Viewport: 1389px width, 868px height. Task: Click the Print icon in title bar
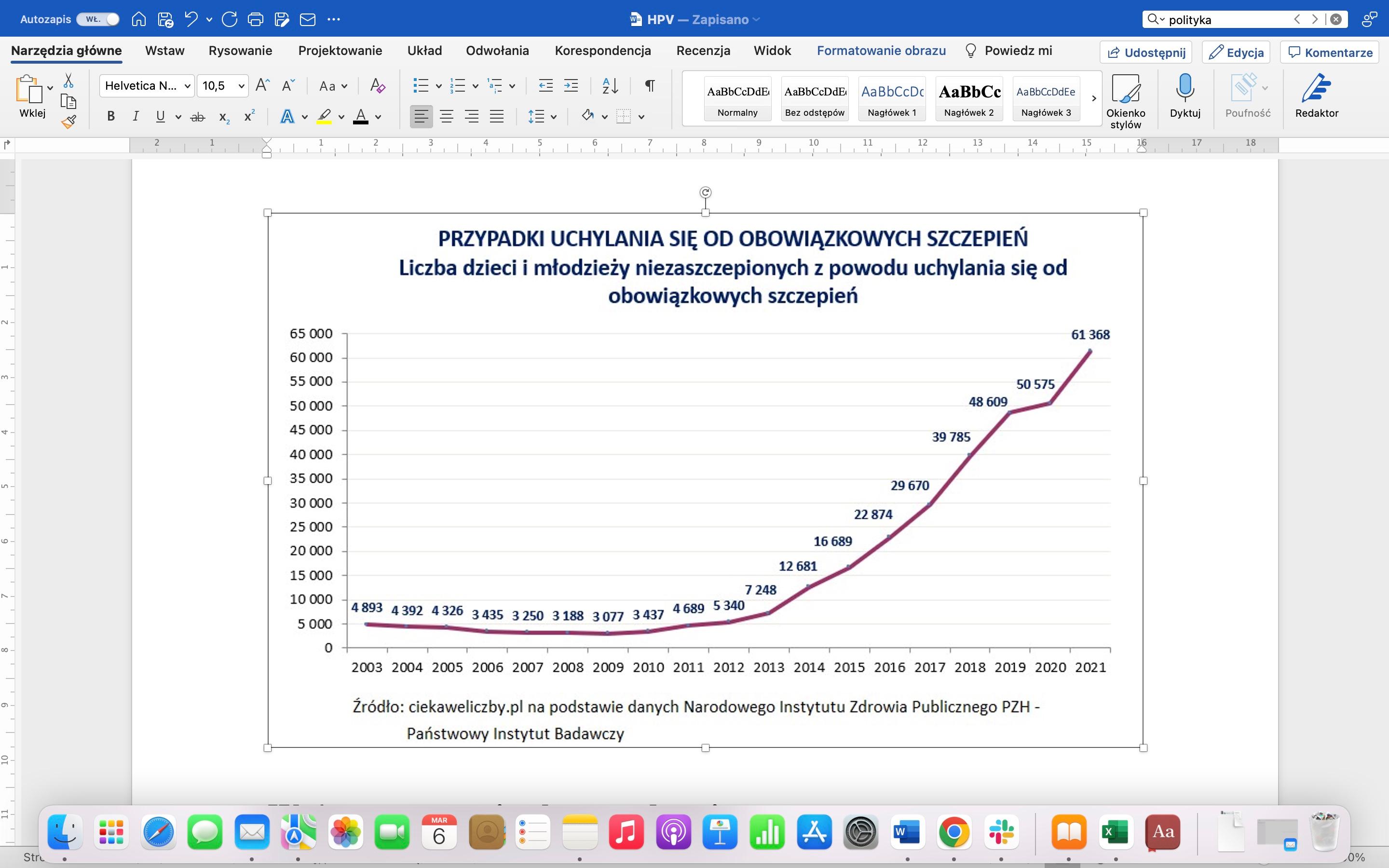[255, 19]
